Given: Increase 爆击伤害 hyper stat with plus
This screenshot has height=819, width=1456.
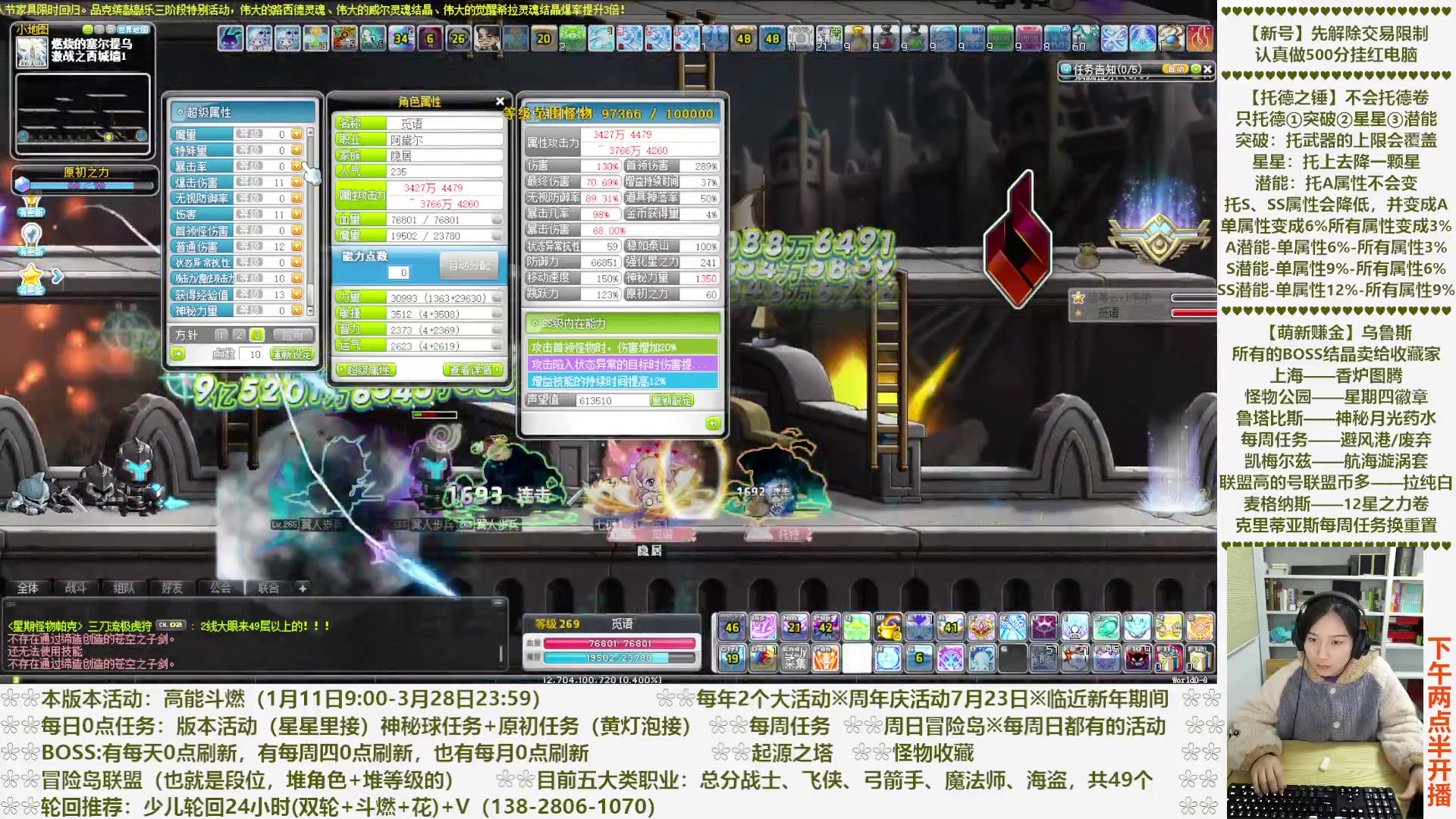Looking at the screenshot, I should coord(297,182).
